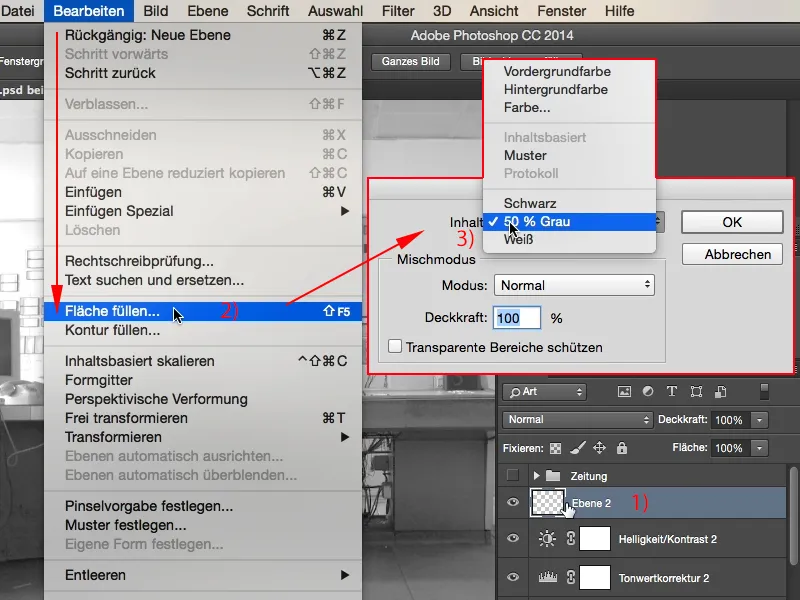800x600 pixels.
Task: Lock all via padlock icon in Fixieren row
Action: pyautogui.click(x=622, y=448)
